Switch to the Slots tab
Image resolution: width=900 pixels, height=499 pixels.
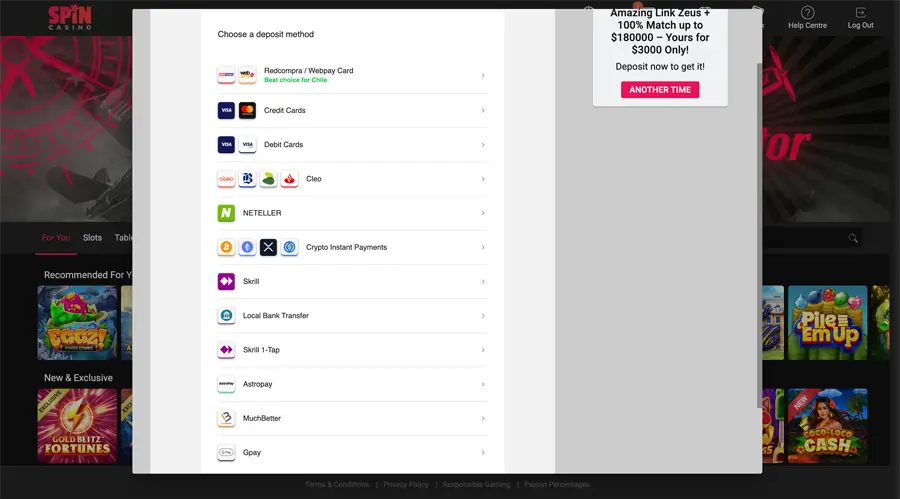(92, 238)
